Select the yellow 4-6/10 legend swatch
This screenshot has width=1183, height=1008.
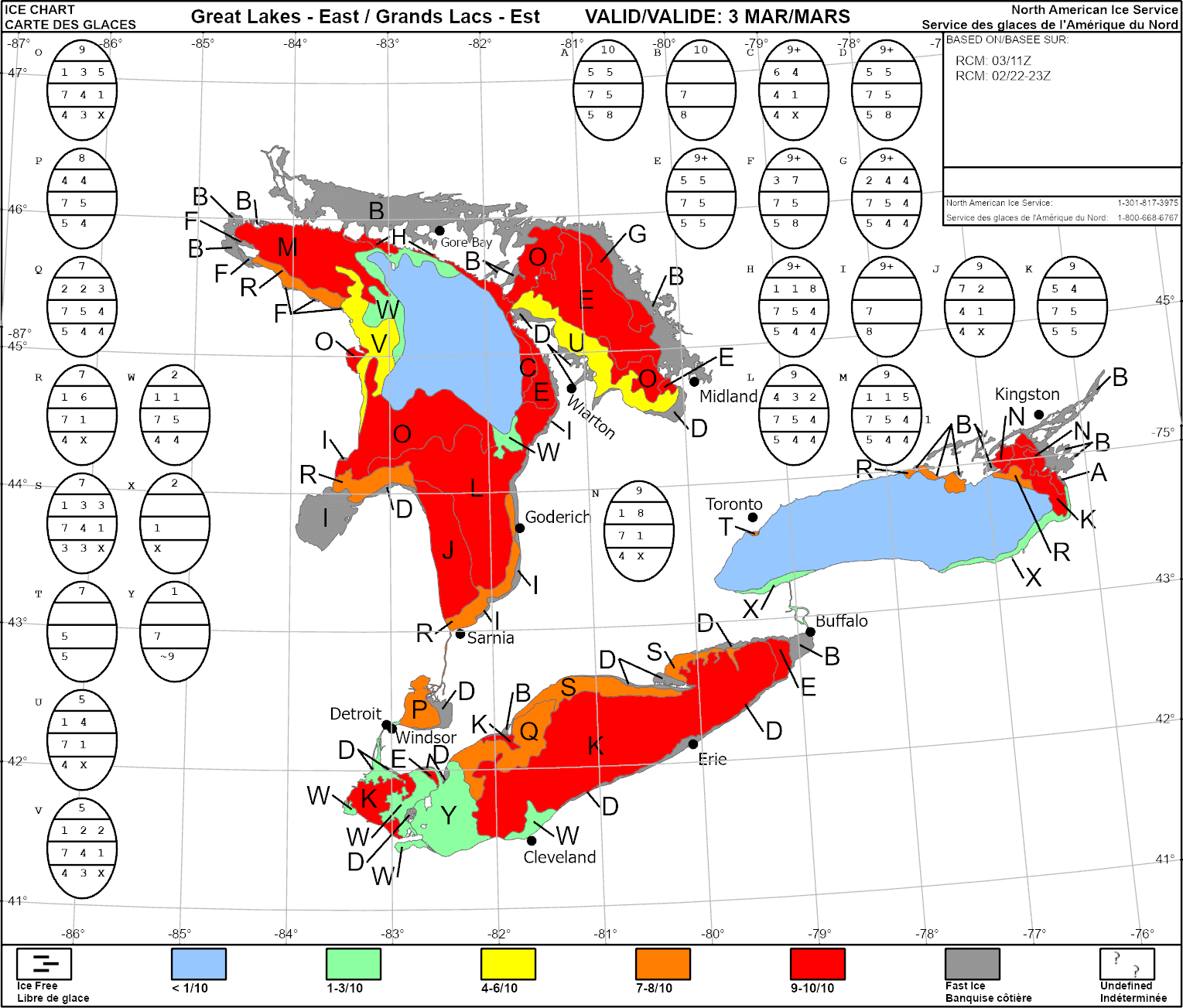tap(508, 964)
